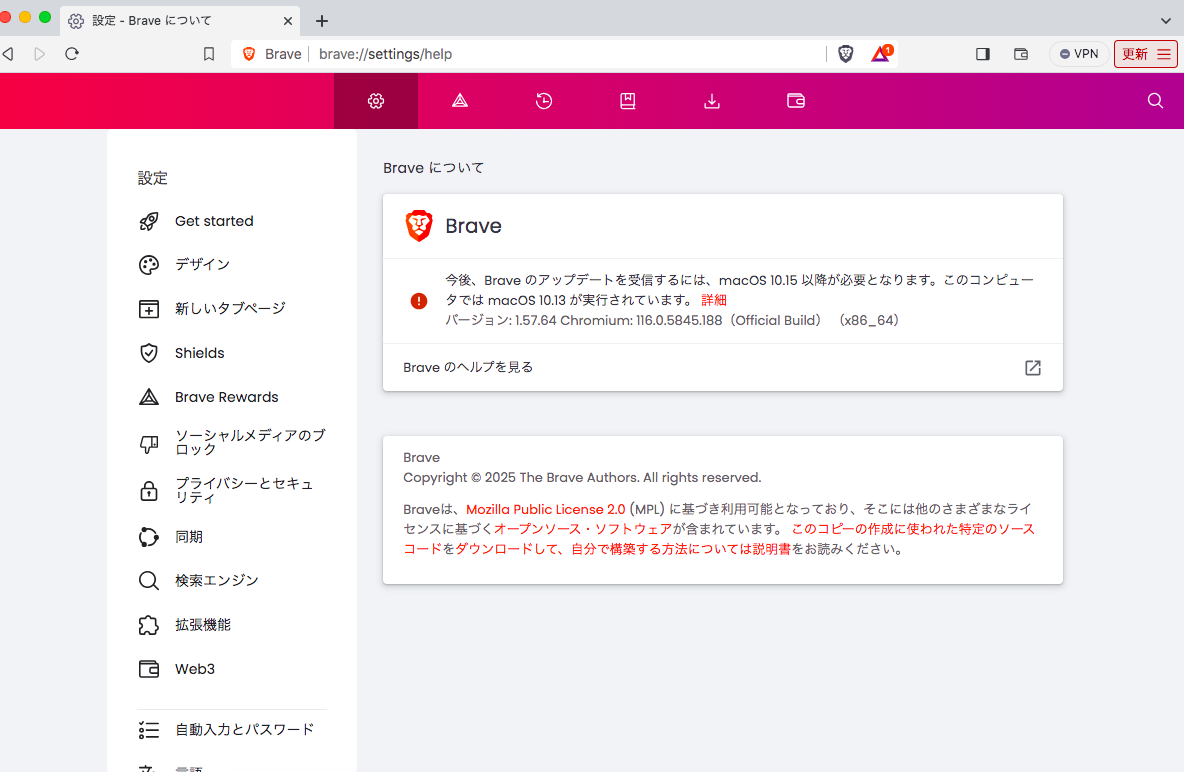Click the external link icon beside Brave help

click(1032, 368)
